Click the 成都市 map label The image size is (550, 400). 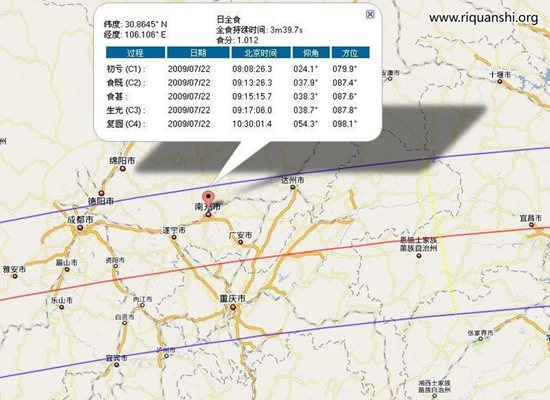coord(80,220)
